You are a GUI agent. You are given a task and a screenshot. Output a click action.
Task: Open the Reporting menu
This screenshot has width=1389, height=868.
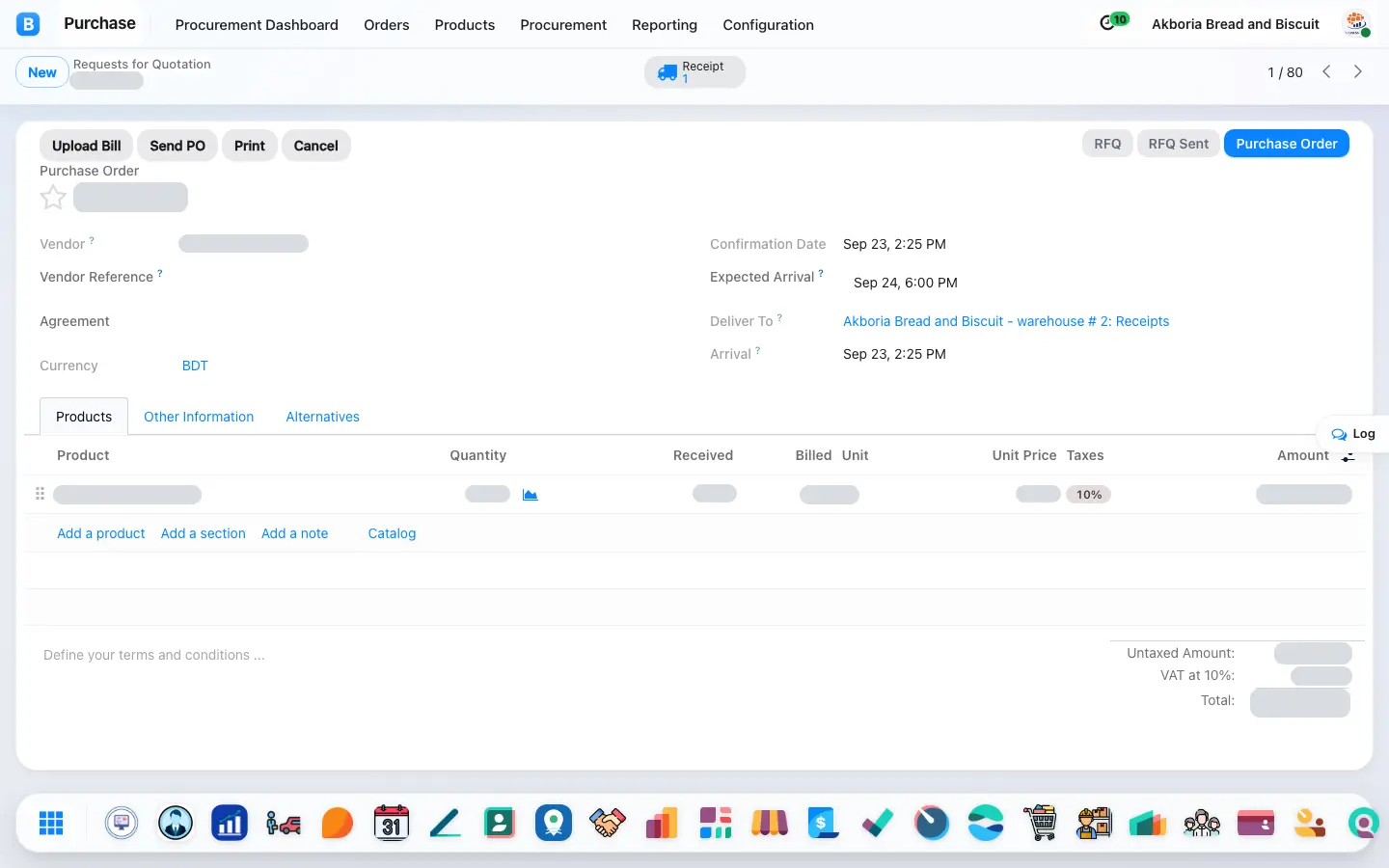(665, 25)
